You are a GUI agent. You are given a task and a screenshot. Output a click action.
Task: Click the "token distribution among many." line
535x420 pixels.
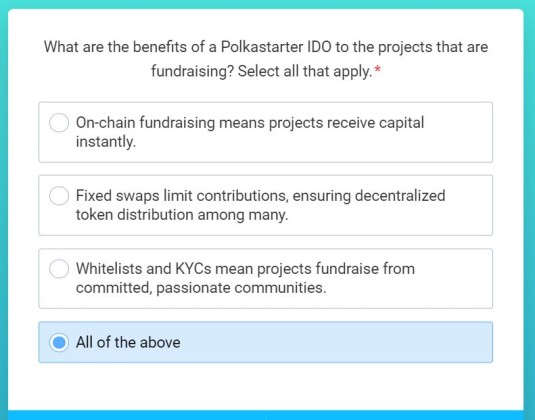click(182, 215)
